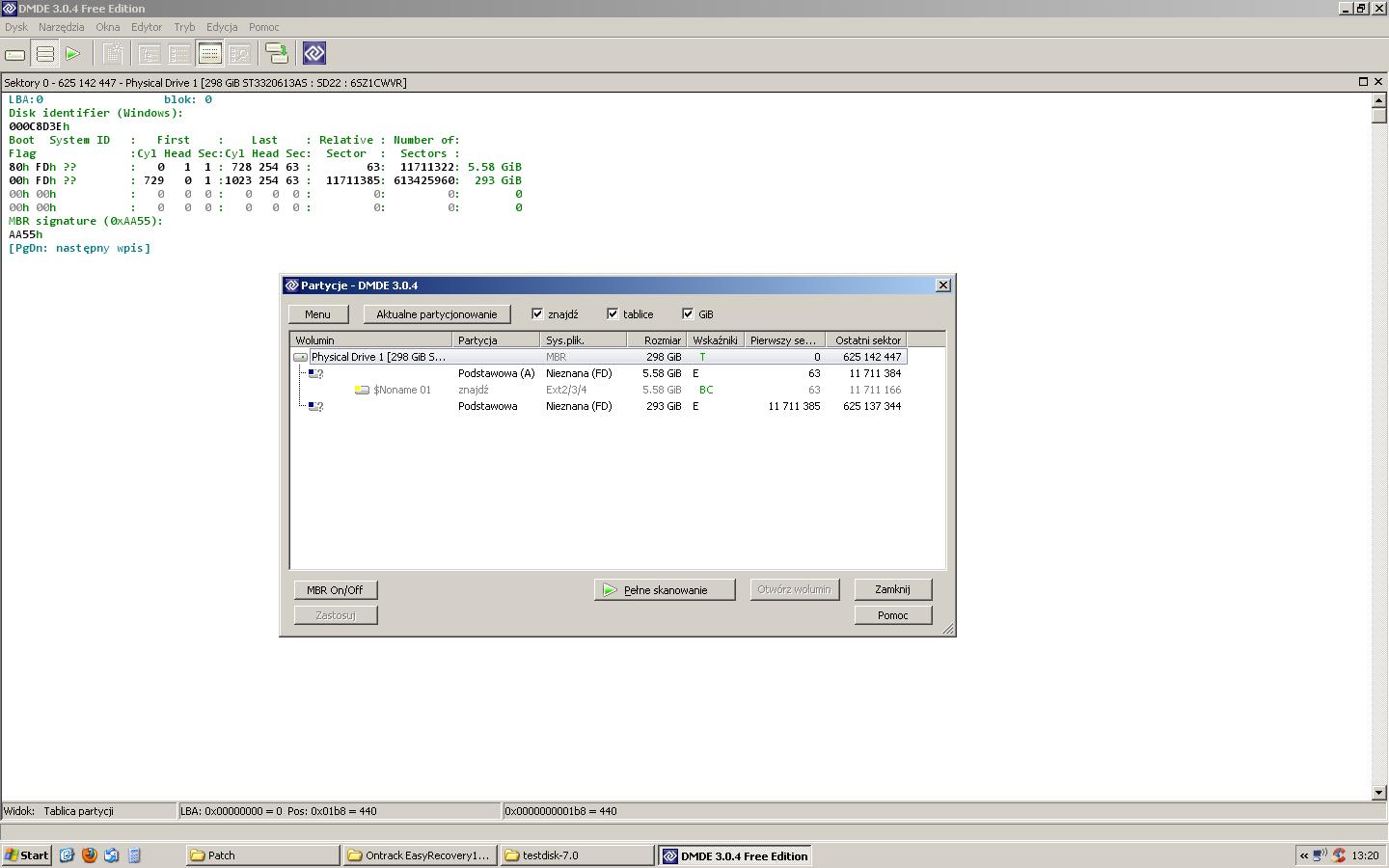Click the DMDE logo toolbar icon
The height and width of the screenshot is (868, 1389).
[x=314, y=54]
